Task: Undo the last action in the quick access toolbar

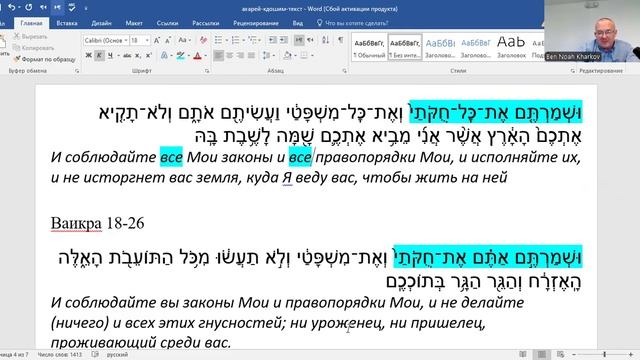Action: [x=11, y=7]
